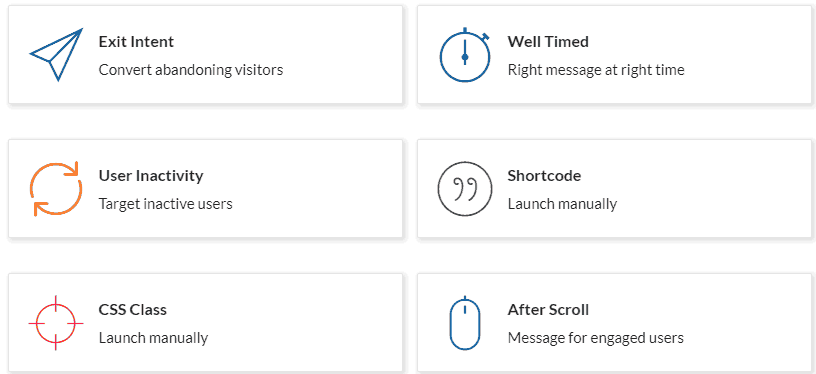The height and width of the screenshot is (374, 816).
Task: Click "Launch manually" under CSS Class
Action: 154,338
